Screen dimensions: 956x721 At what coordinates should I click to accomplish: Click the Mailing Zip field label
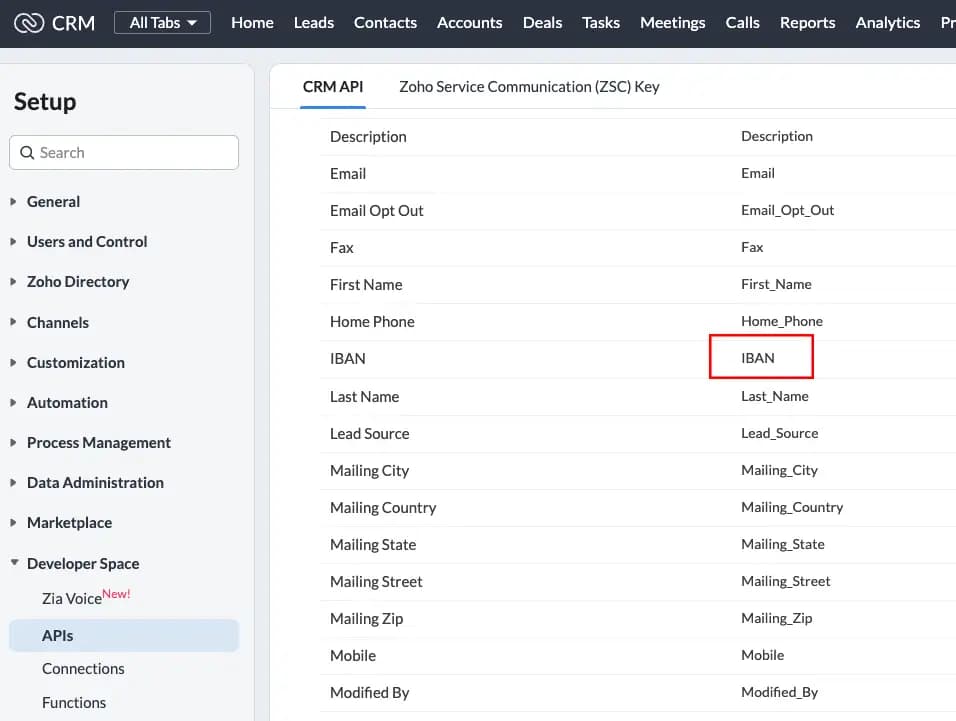click(366, 619)
